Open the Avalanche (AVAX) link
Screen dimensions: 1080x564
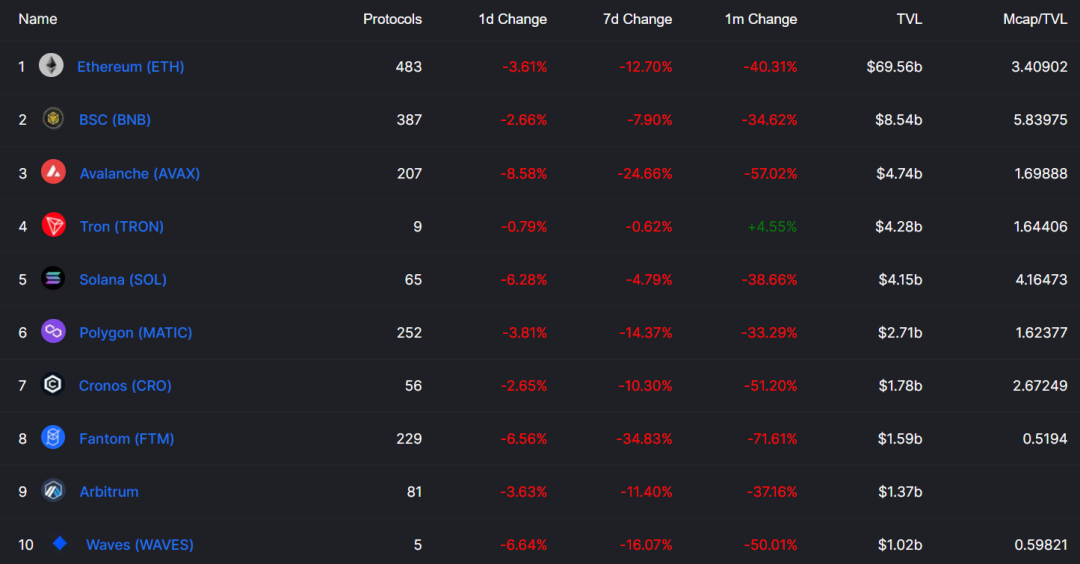139,174
